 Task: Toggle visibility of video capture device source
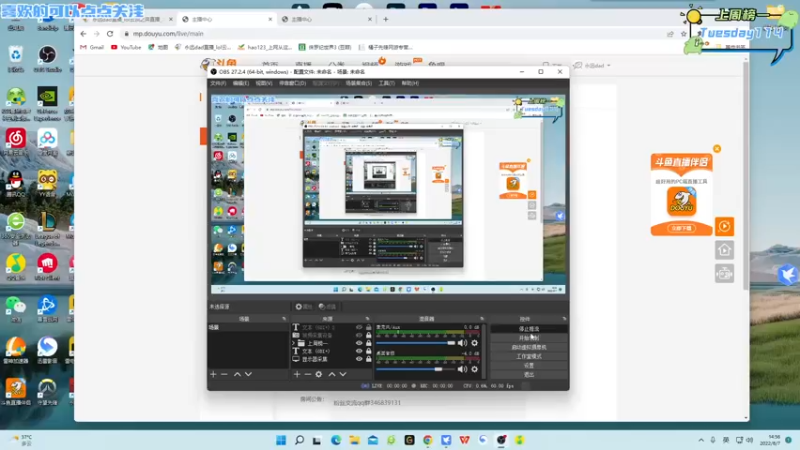point(359,335)
